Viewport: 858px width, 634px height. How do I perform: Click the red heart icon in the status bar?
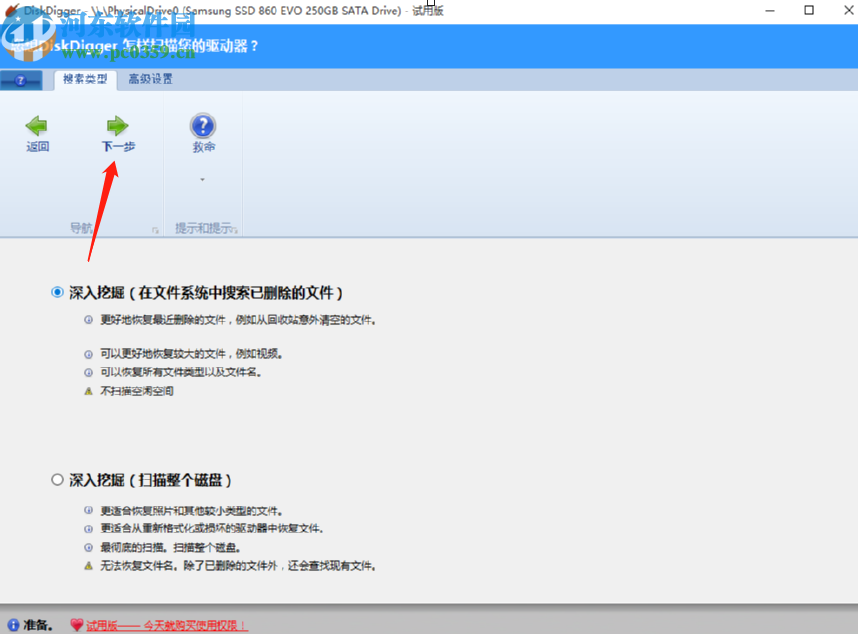click(78, 623)
